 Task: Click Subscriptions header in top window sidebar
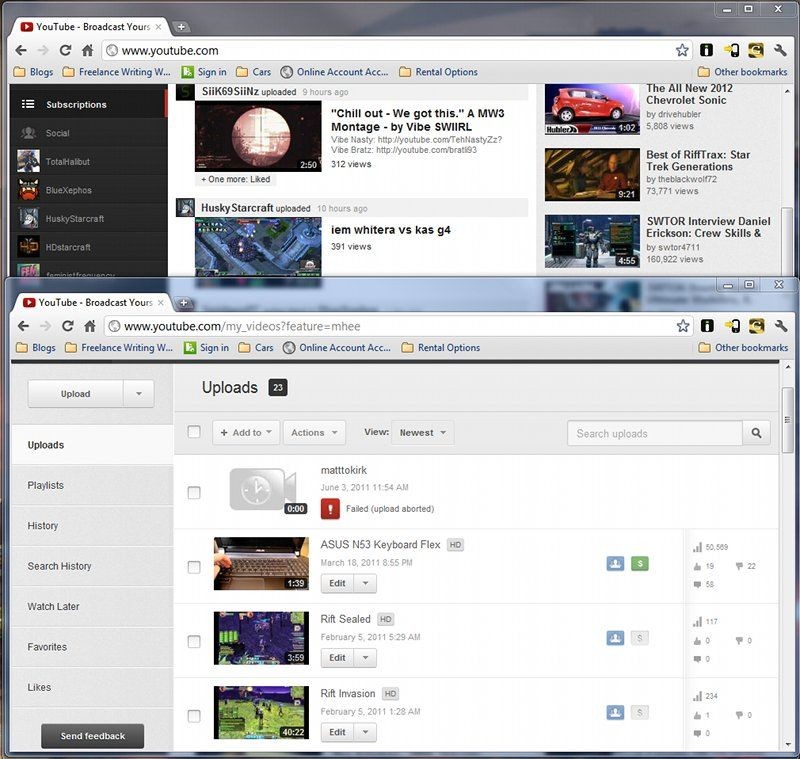pyautogui.click(x=88, y=104)
